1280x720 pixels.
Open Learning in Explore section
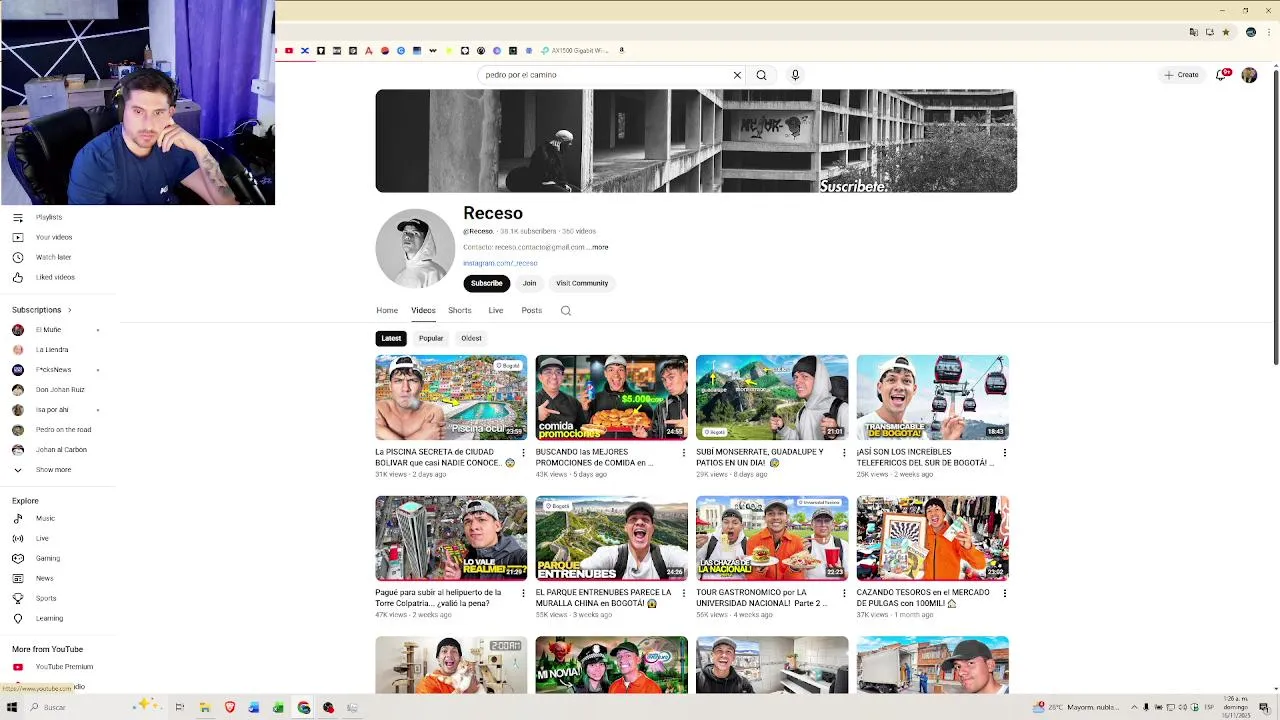(x=49, y=618)
